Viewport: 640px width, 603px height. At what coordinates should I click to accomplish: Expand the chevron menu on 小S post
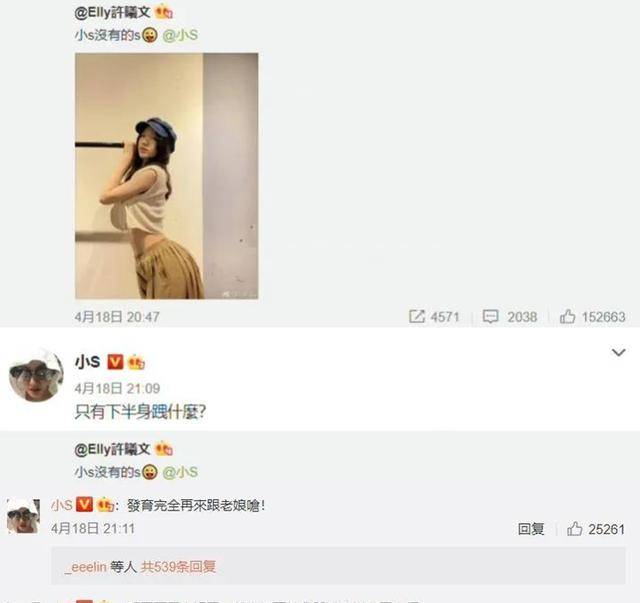(618, 352)
